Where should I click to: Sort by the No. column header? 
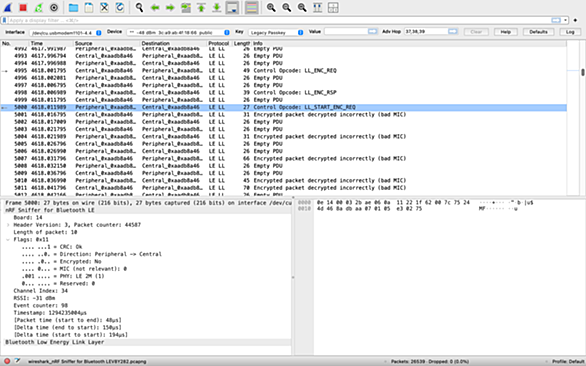tap(15, 43)
